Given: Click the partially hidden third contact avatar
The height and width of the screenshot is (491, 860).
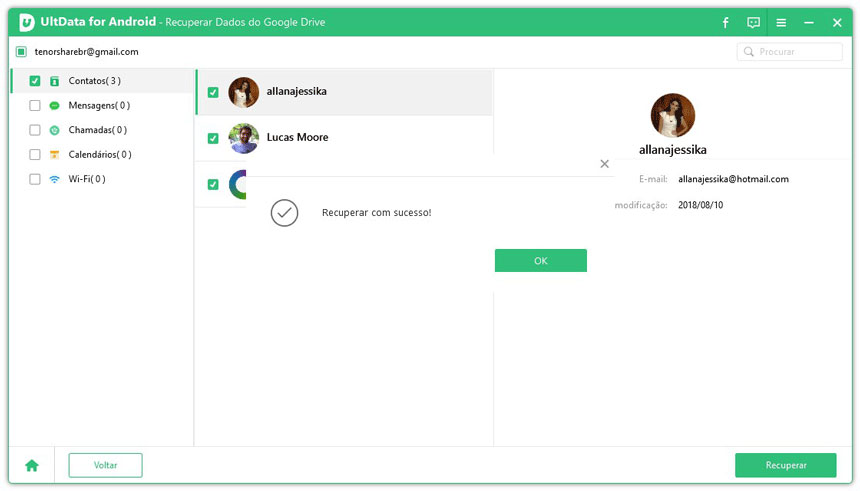Looking at the screenshot, I should 237,184.
